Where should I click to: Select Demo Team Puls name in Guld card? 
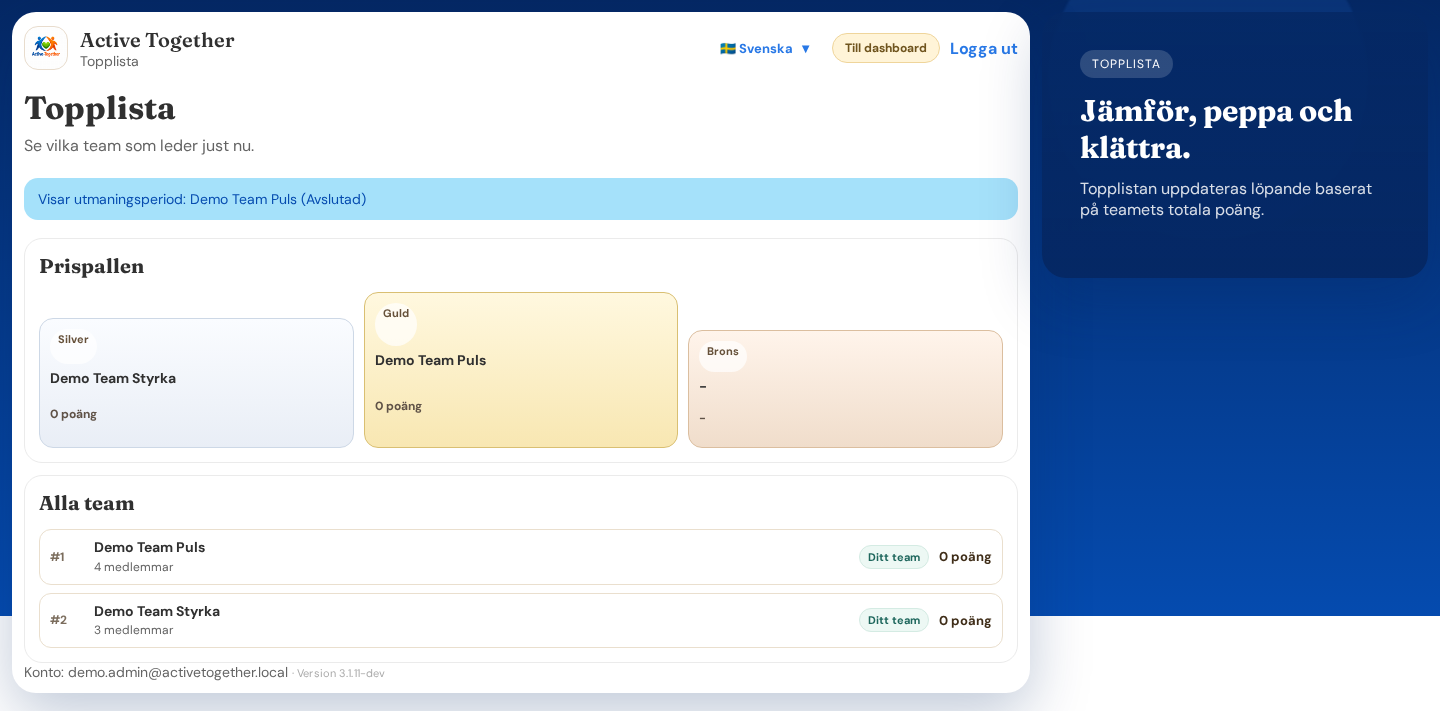[x=430, y=360]
